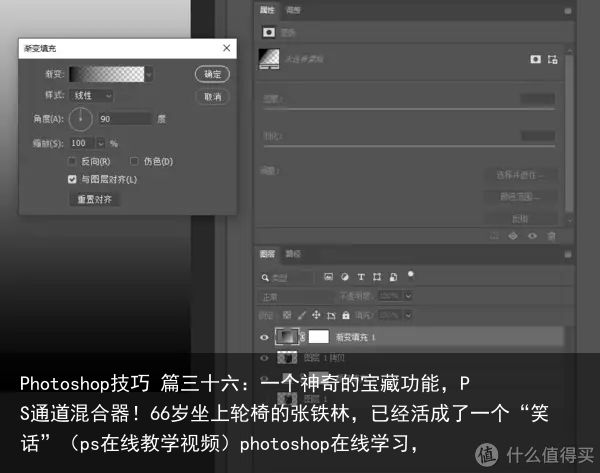The width and height of the screenshot is (600, 473).
Task: Filter layers by type (T) icon
Action: pyautogui.click(x=360, y=277)
